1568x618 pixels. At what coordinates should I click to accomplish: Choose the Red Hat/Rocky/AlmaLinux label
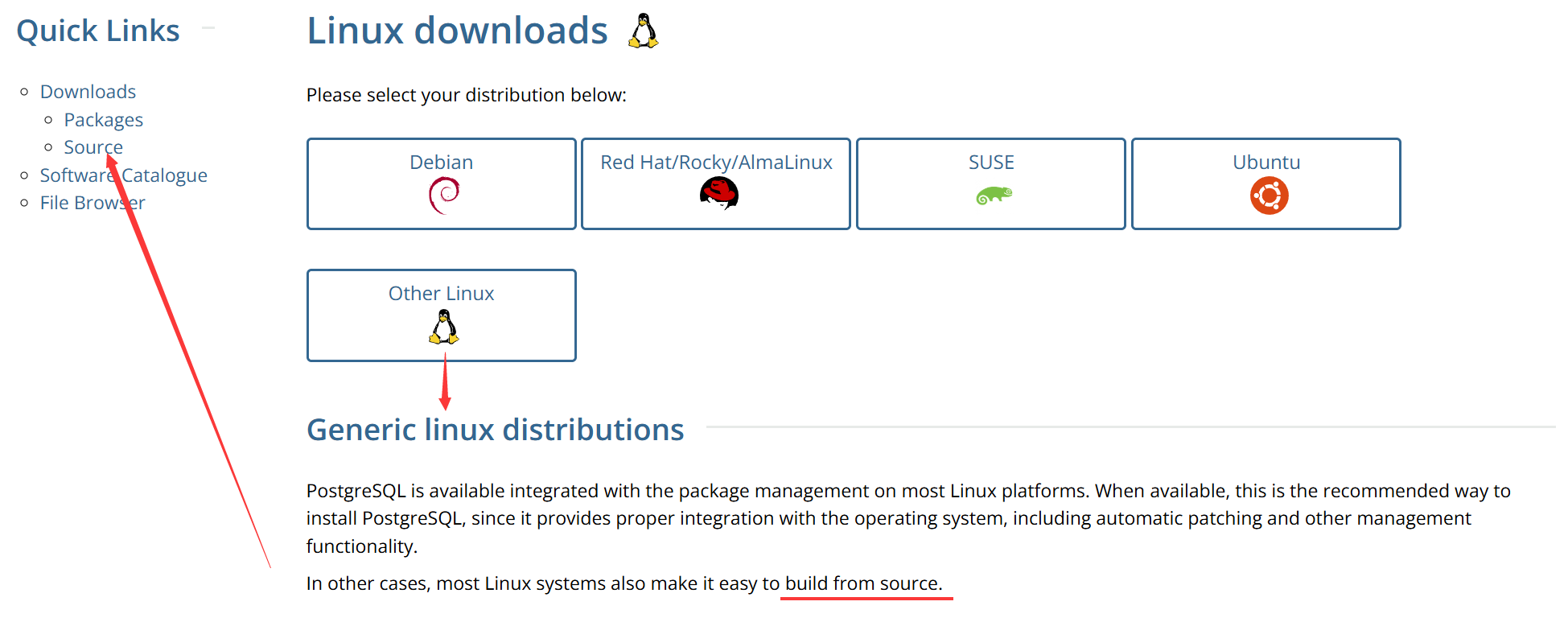click(716, 163)
